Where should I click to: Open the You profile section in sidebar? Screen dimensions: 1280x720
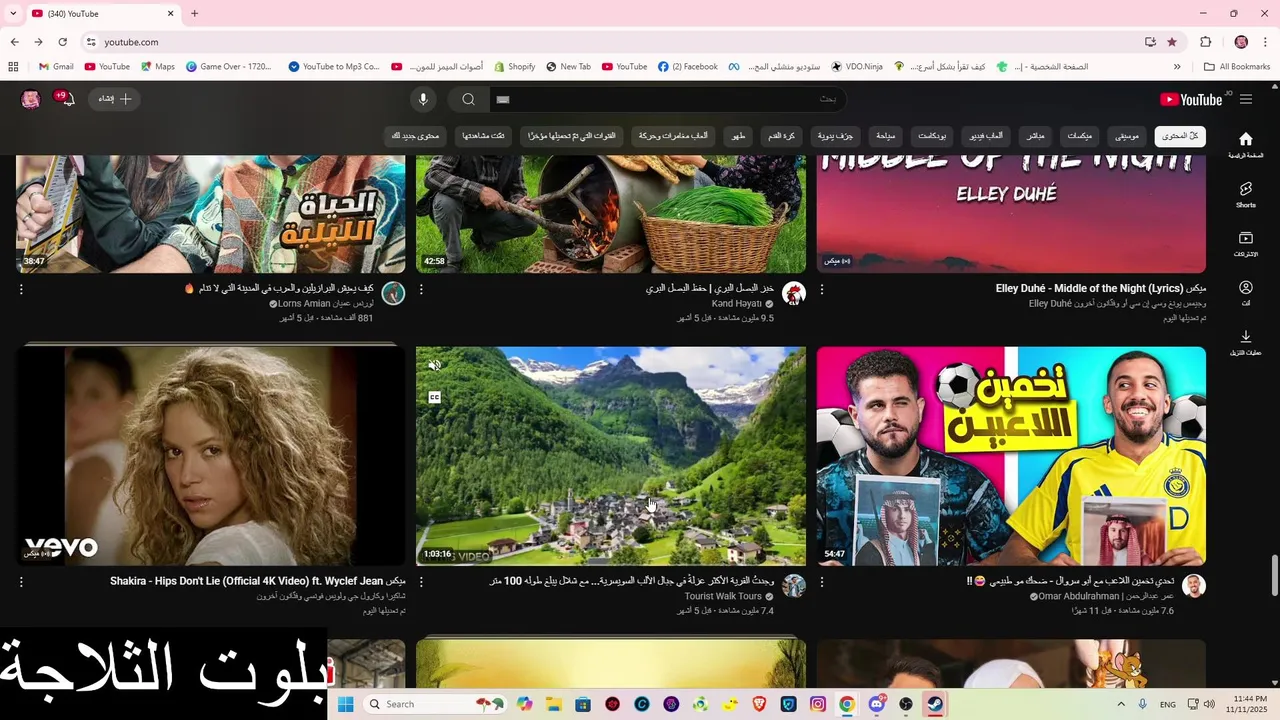[1246, 293]
